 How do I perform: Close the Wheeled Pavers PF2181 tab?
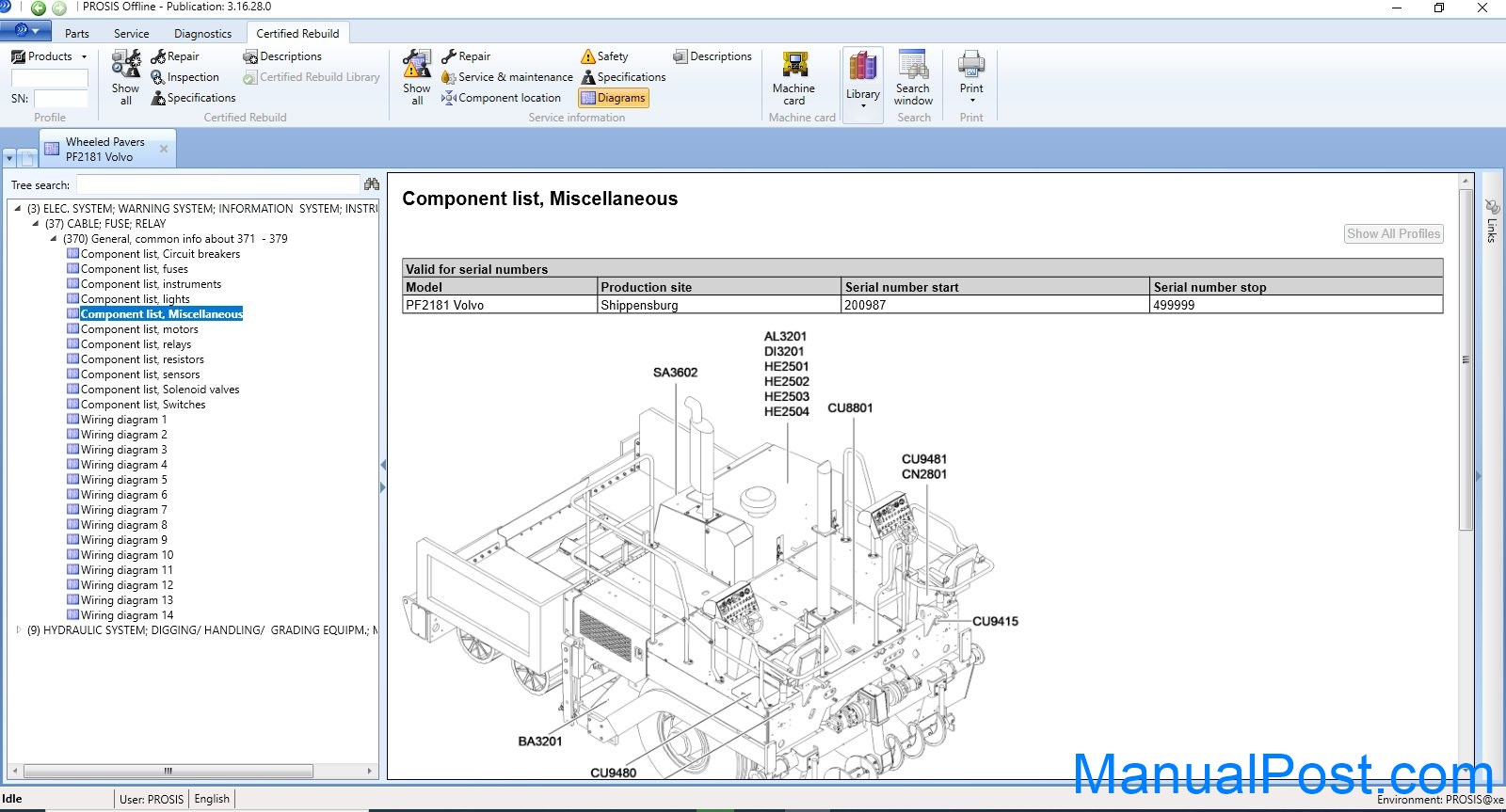click(x=164, y=149)
